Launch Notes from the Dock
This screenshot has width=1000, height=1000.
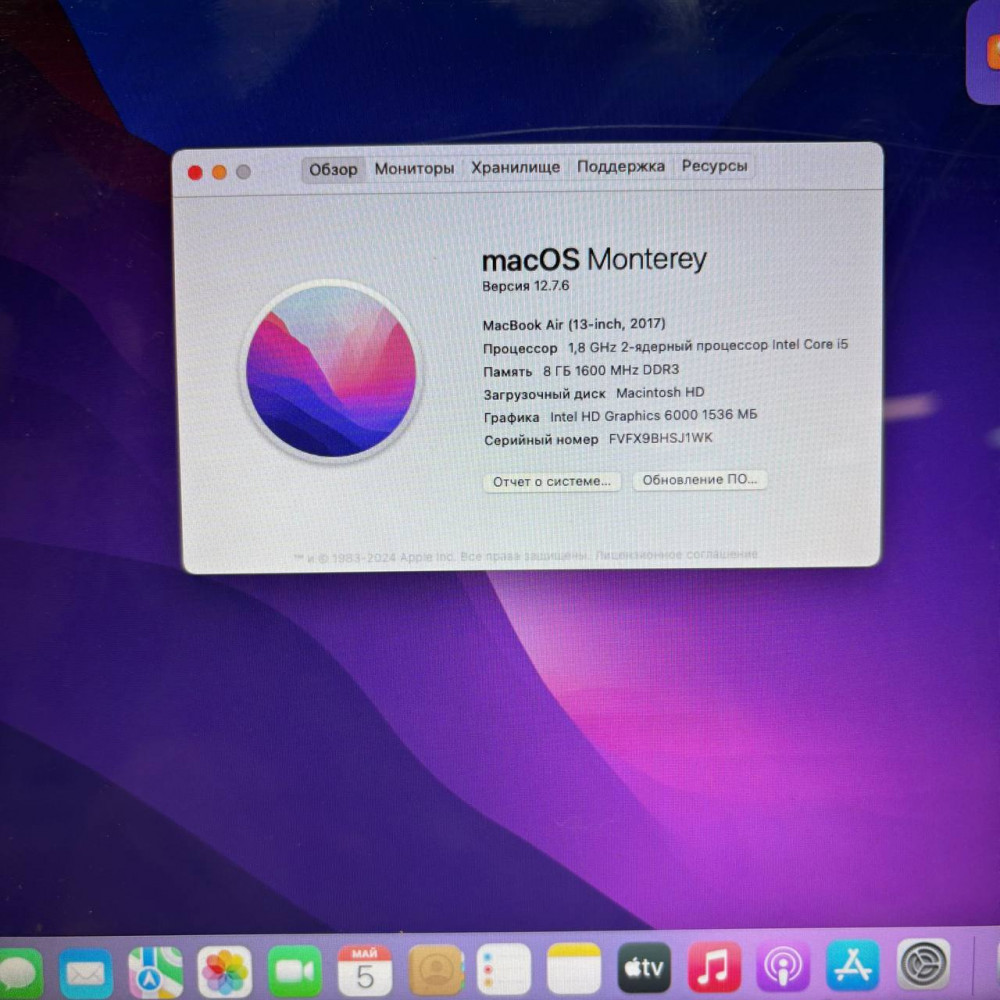[x=574, y=969]
